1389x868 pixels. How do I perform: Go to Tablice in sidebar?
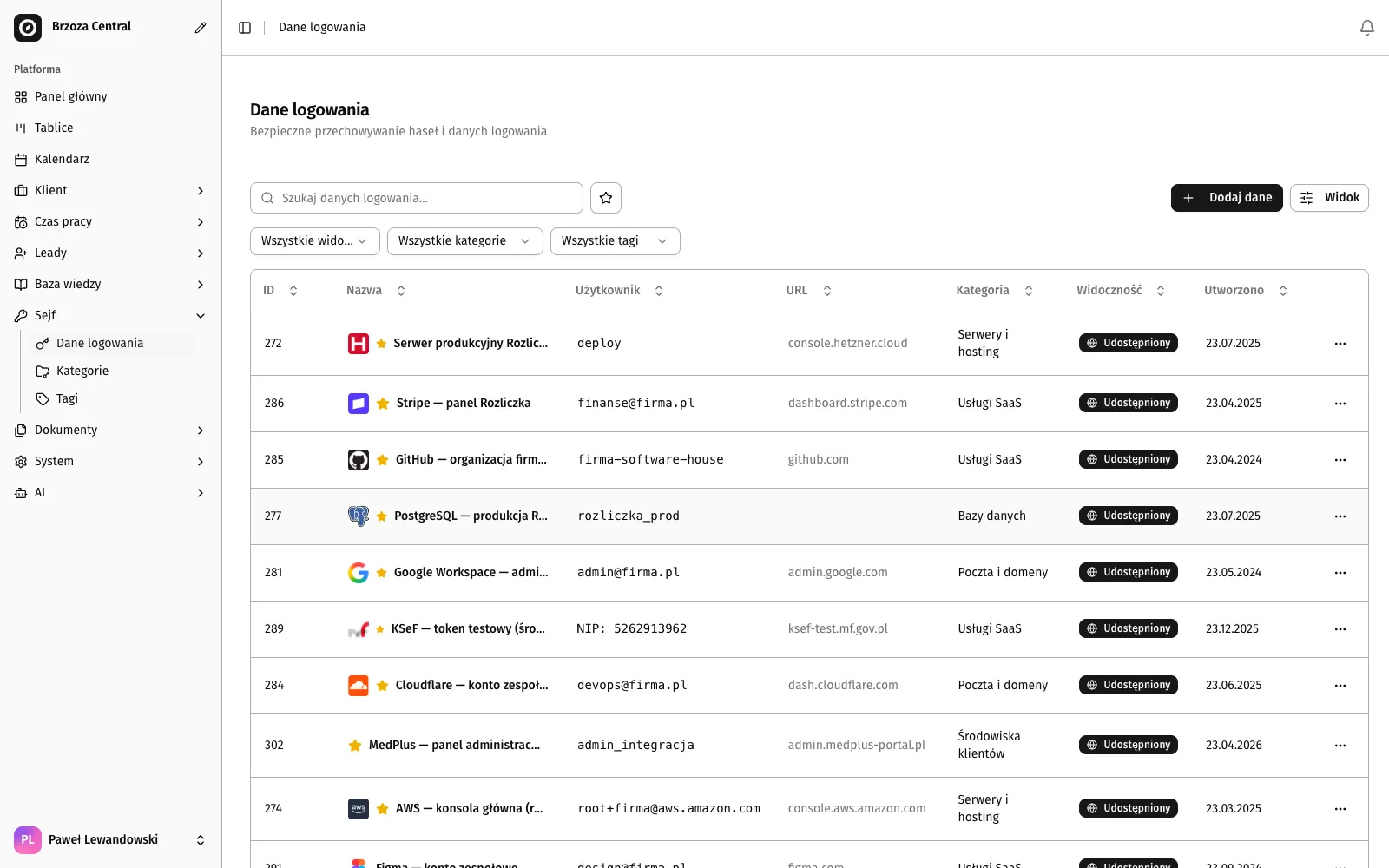click(x=110, y=128)
